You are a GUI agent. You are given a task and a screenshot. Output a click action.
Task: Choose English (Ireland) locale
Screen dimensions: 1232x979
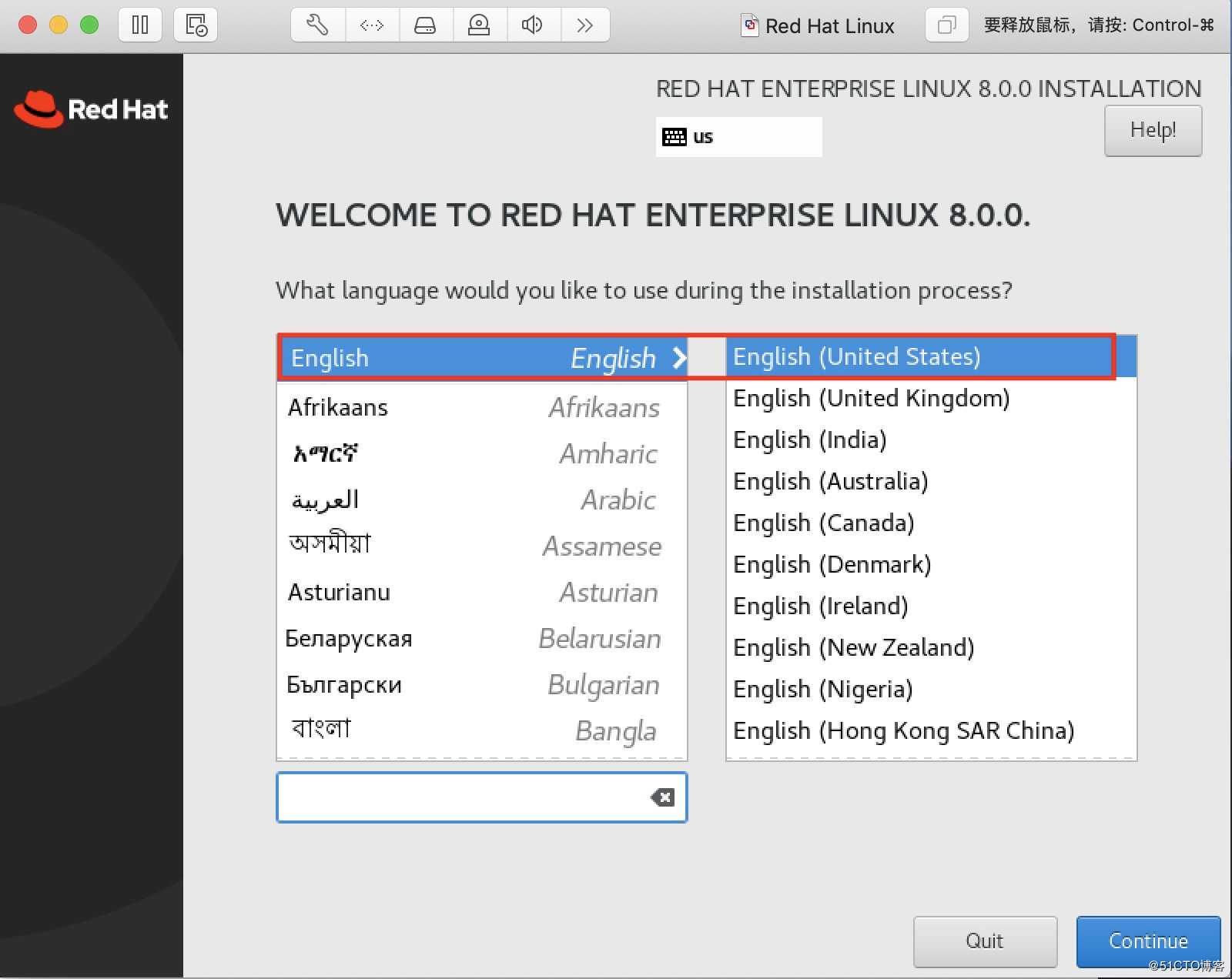931,606
